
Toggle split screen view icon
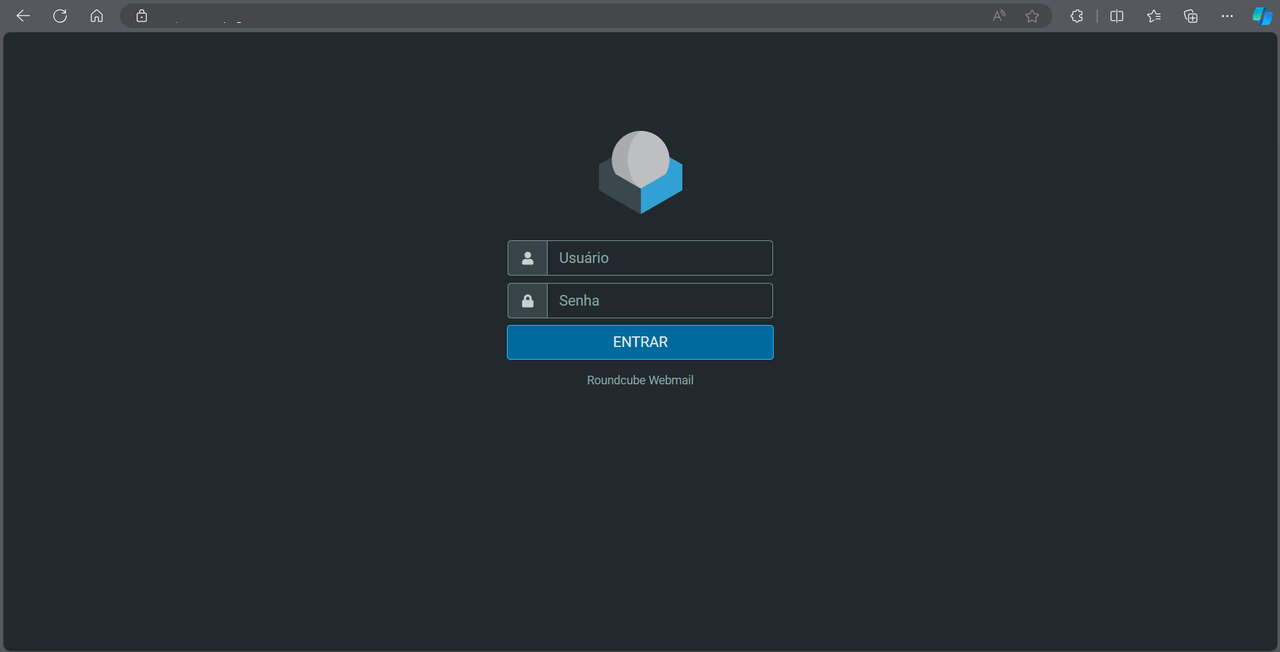point(1117,16)
